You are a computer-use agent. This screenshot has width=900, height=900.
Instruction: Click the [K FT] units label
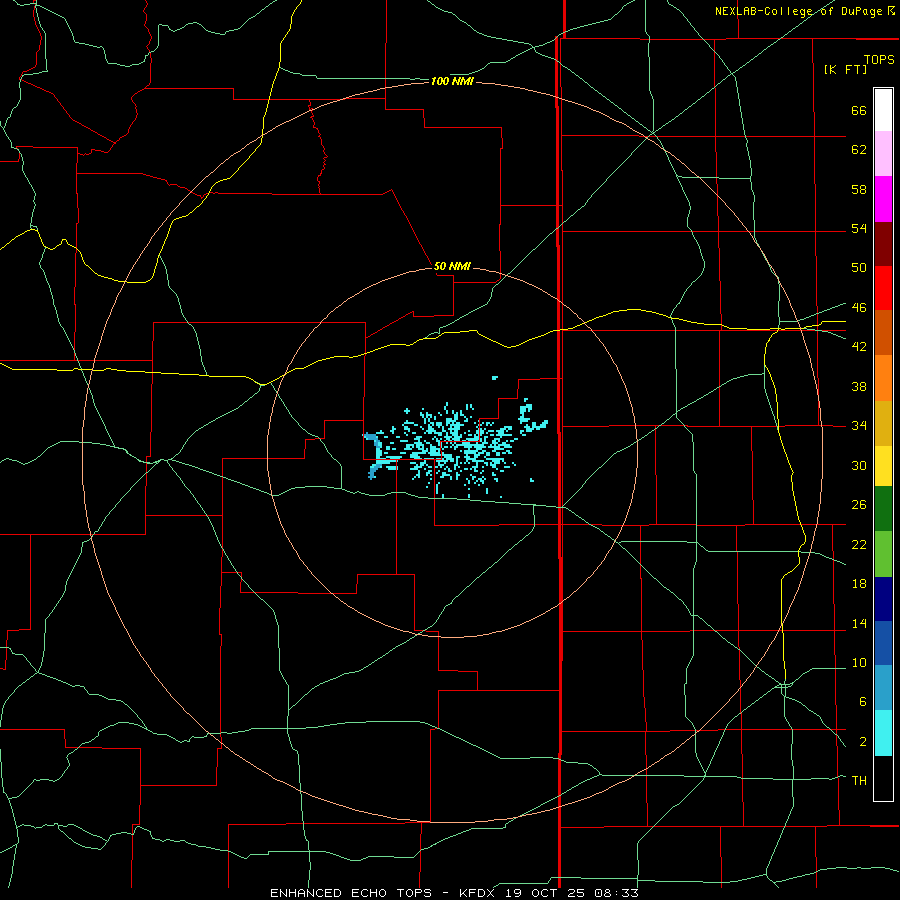tap(845, 69)
